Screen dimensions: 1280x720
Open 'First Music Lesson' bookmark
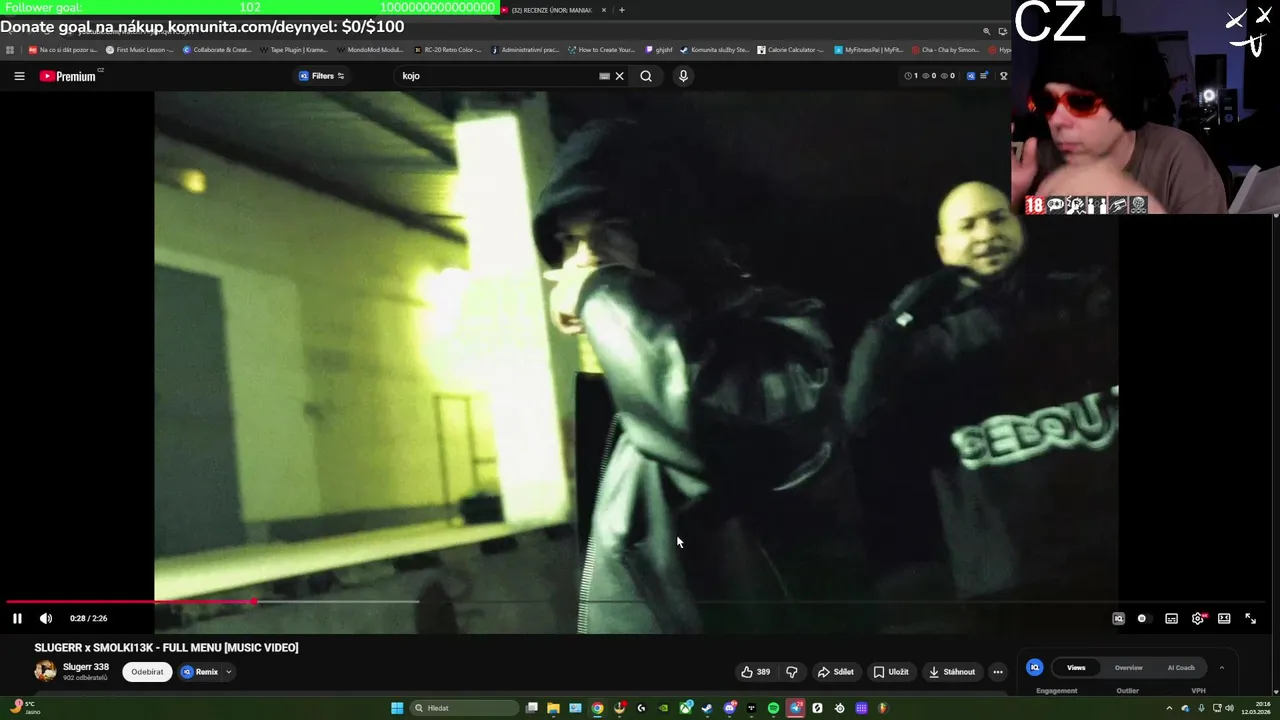[x=139, y=49]
